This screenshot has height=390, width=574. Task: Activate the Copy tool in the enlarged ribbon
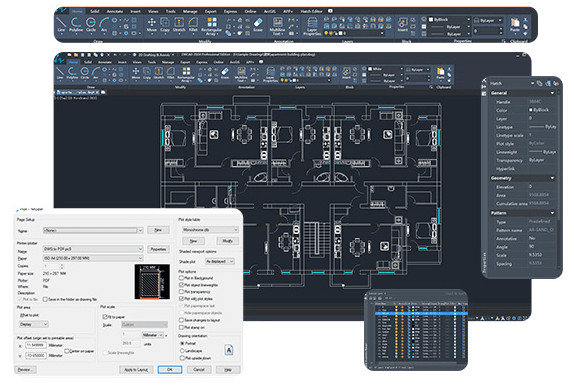click(x=165, y=24)
